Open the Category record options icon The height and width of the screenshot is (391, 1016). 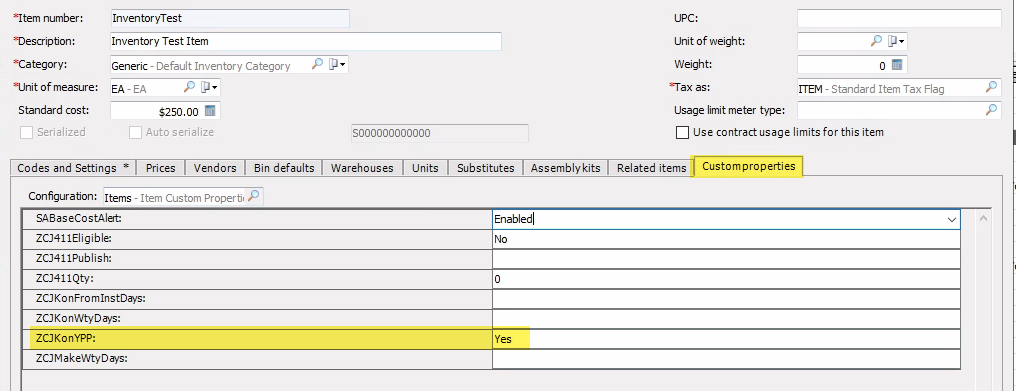pos(337,64)
